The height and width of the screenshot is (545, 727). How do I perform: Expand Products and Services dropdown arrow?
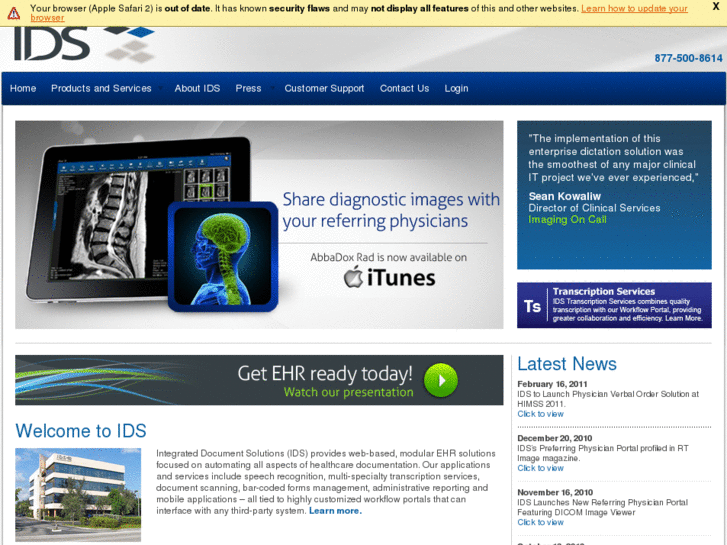(x=161, y=88)
